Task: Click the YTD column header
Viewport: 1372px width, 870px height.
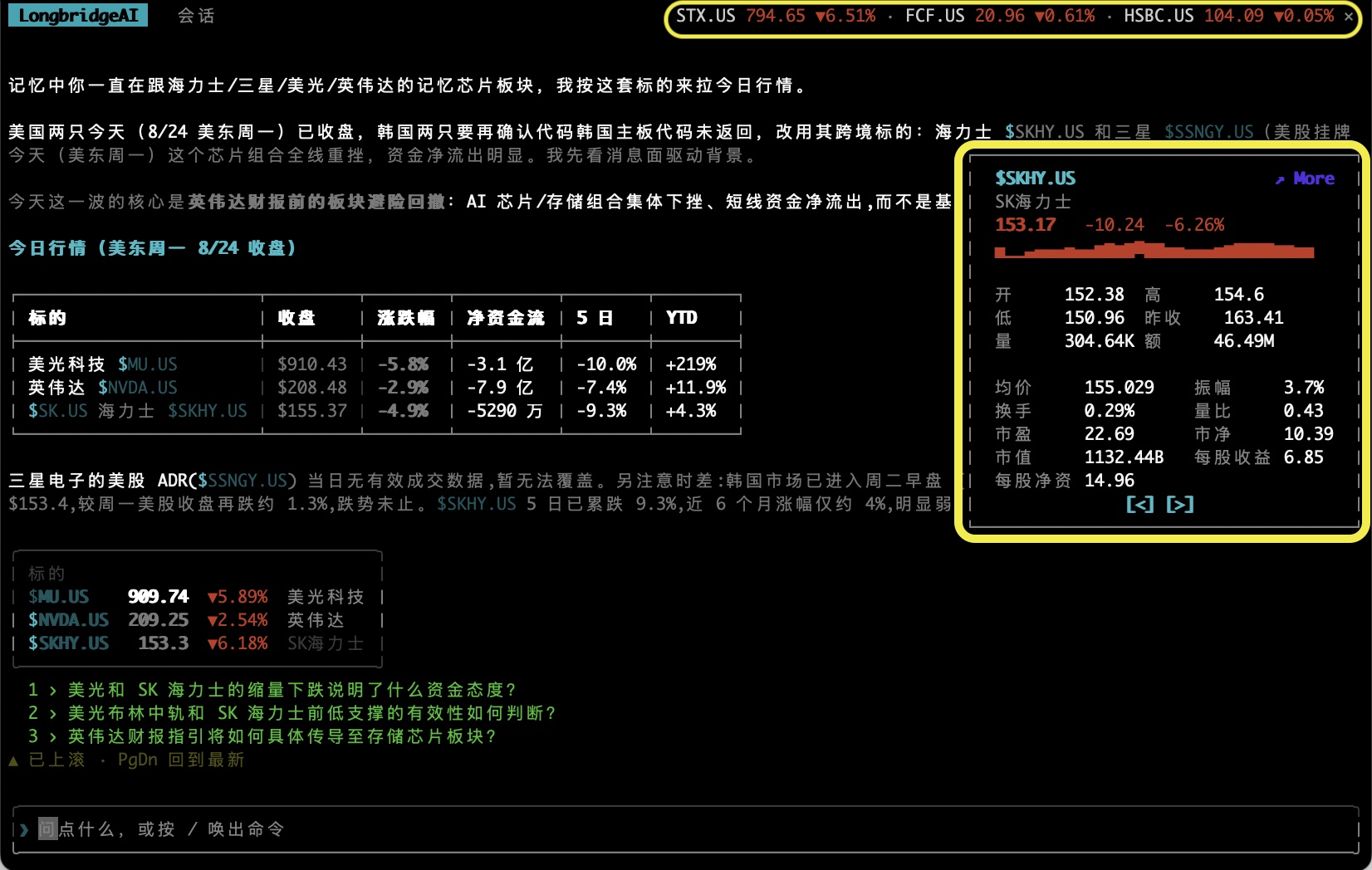Action: [x=682, y=318]
